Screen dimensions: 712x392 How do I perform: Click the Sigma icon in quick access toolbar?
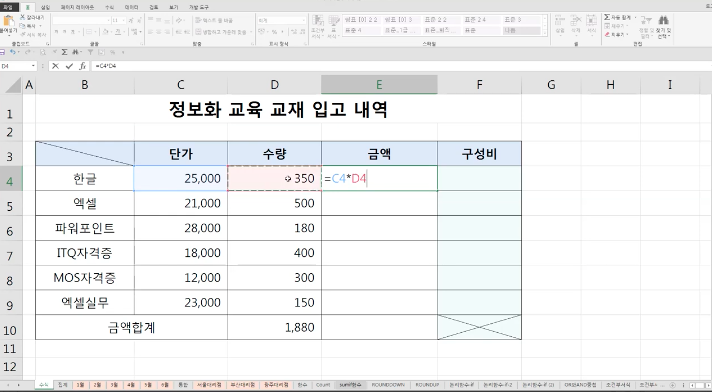click(64, 52)
